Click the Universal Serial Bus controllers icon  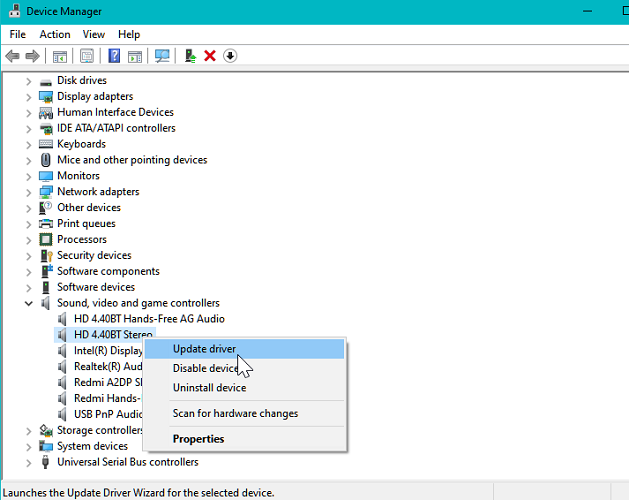point(45,462)
